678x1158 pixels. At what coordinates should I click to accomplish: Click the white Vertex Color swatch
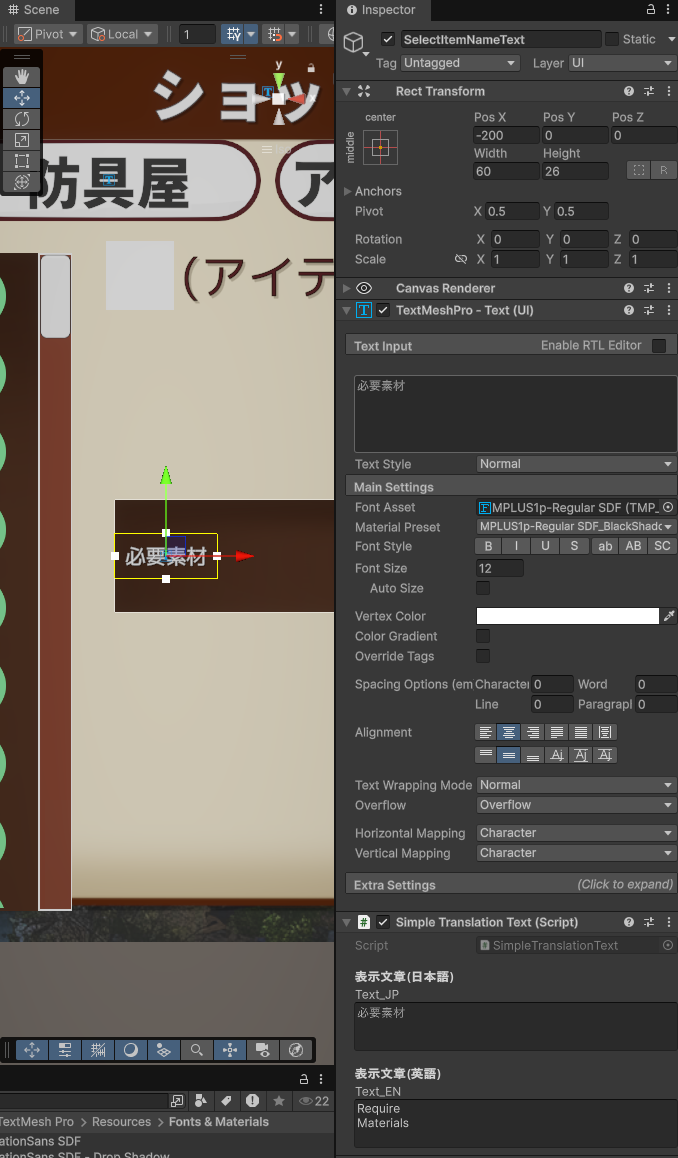(567, 616)
